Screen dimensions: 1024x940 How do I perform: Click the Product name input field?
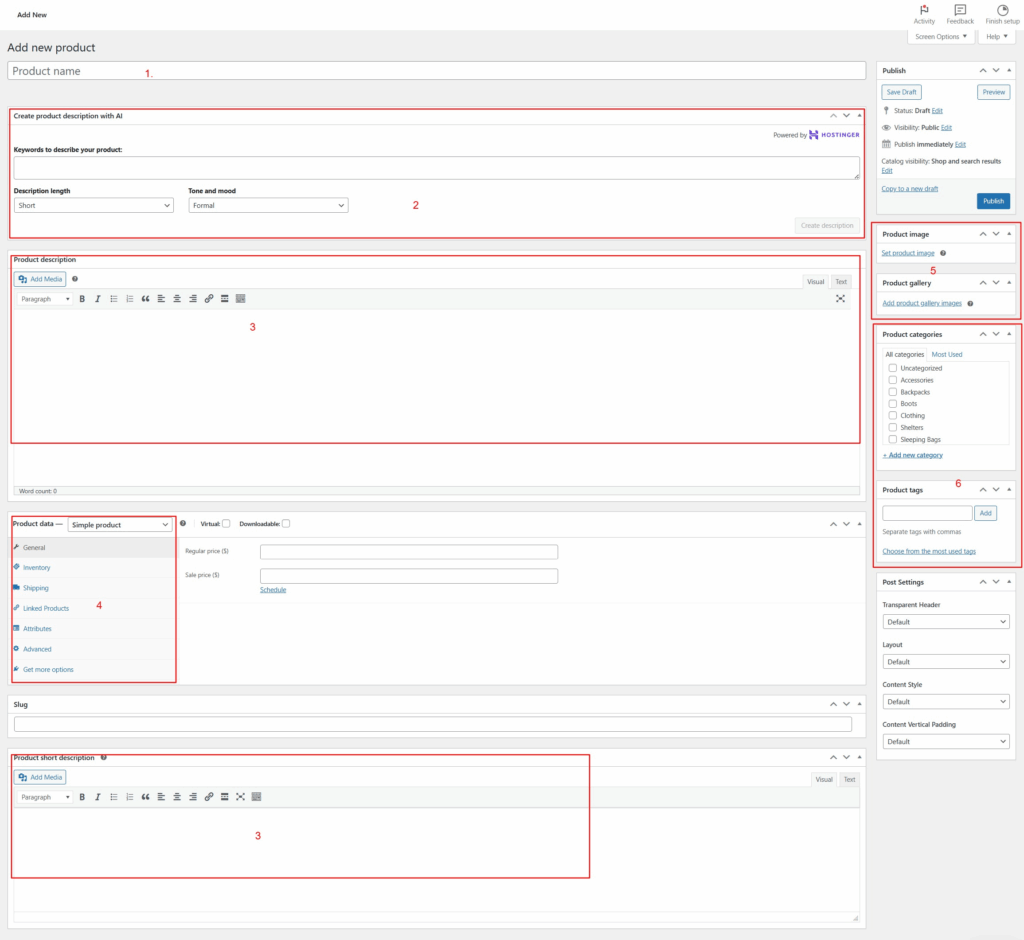(436, 71)
